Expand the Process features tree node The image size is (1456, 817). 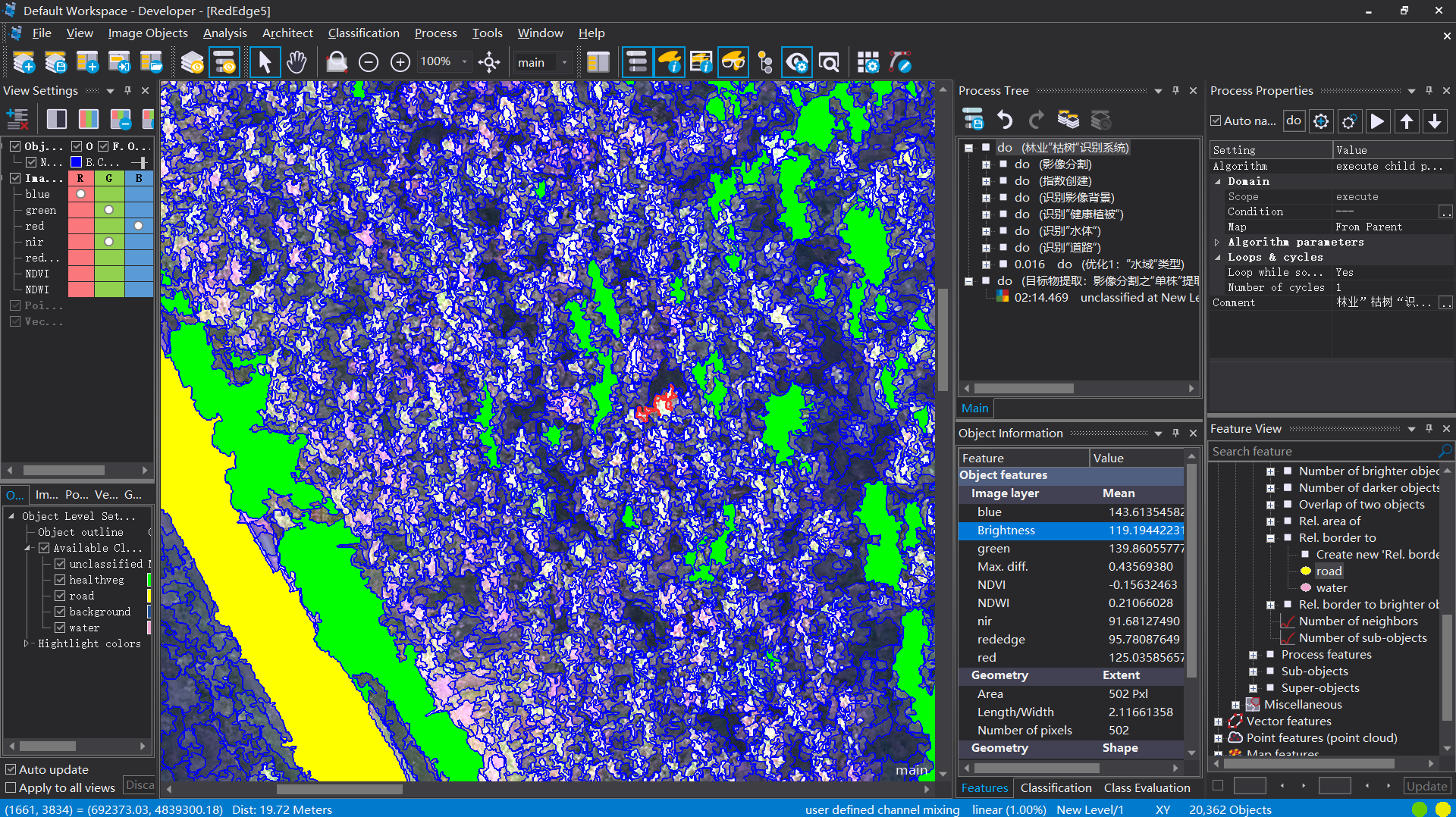(x=1253, y=655)
